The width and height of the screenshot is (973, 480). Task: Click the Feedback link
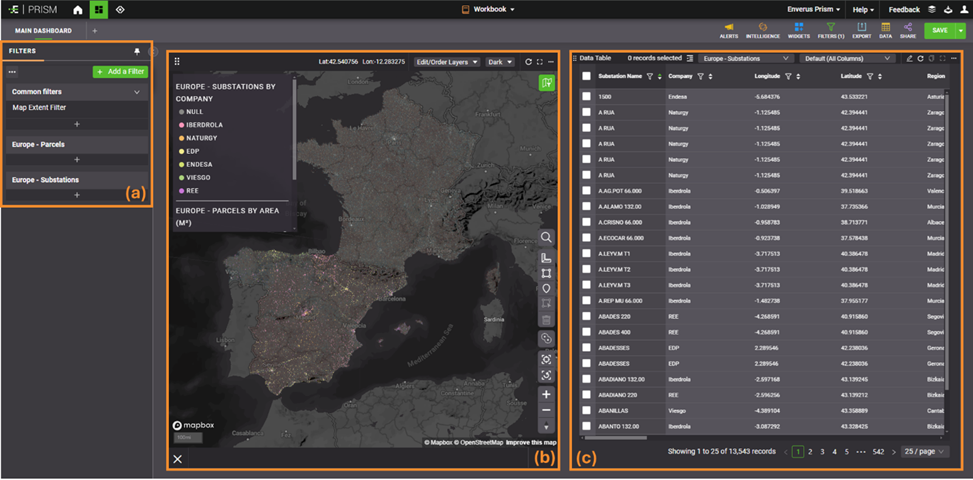pos(904,9)
